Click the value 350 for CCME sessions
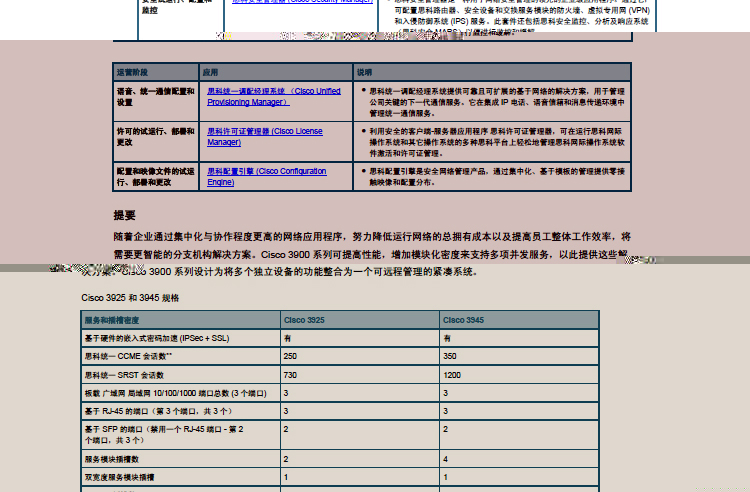The image size is (750, 492). (x=450, y=356)
